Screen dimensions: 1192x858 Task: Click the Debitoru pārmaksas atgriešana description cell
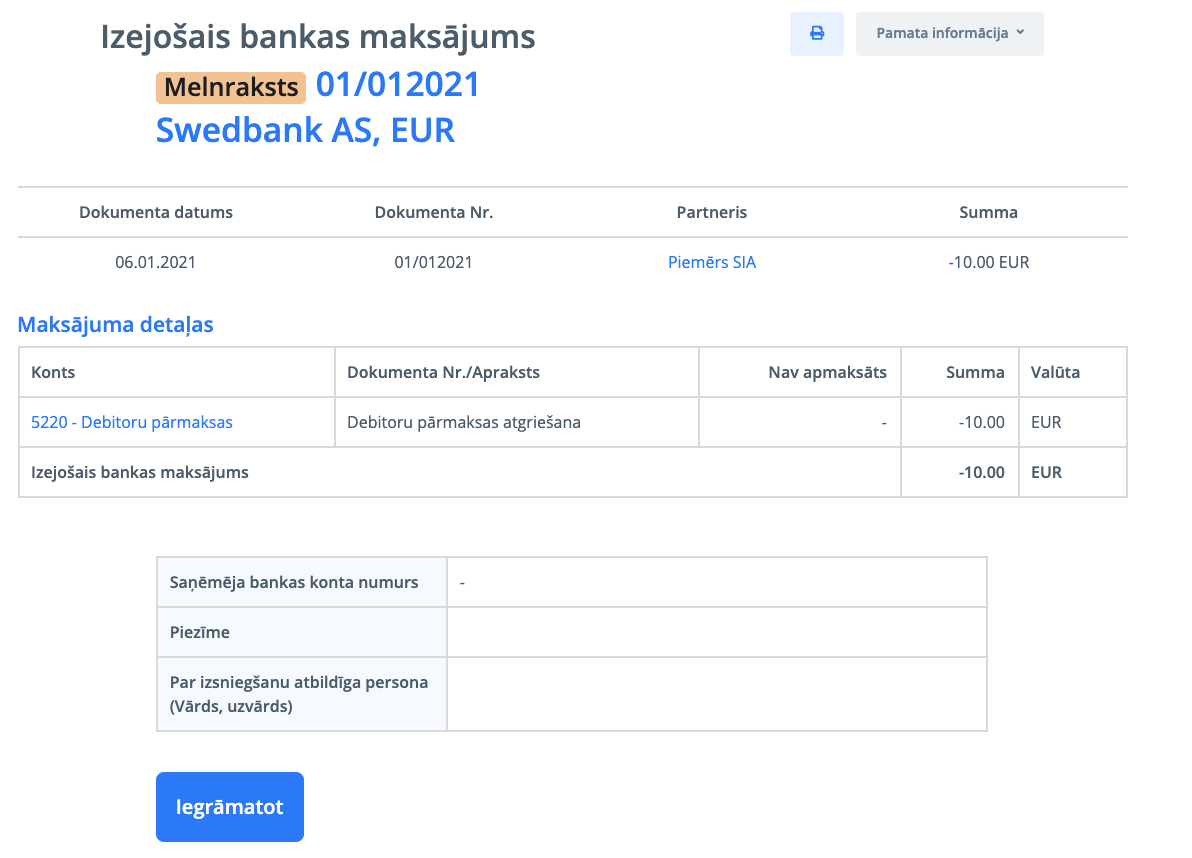pyautogui.click(x=464, y=422)
